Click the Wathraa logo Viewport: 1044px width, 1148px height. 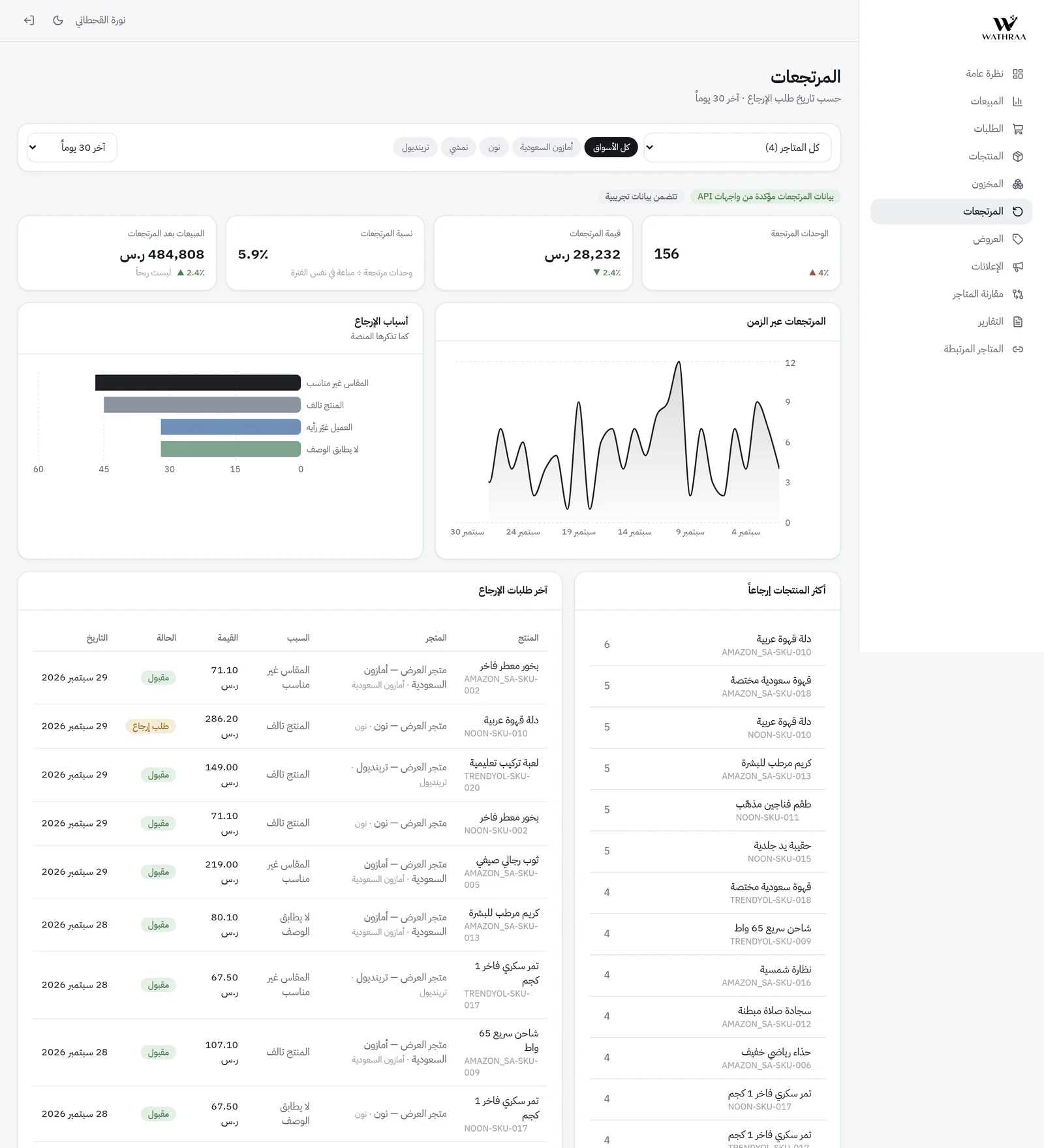(x=1004, y=28)
